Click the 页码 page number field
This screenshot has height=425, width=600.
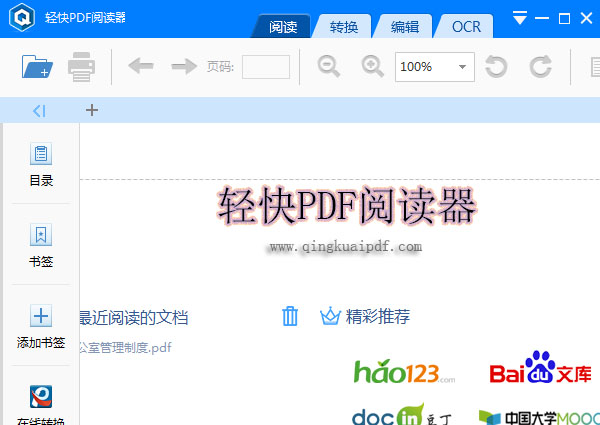[266, 67]
